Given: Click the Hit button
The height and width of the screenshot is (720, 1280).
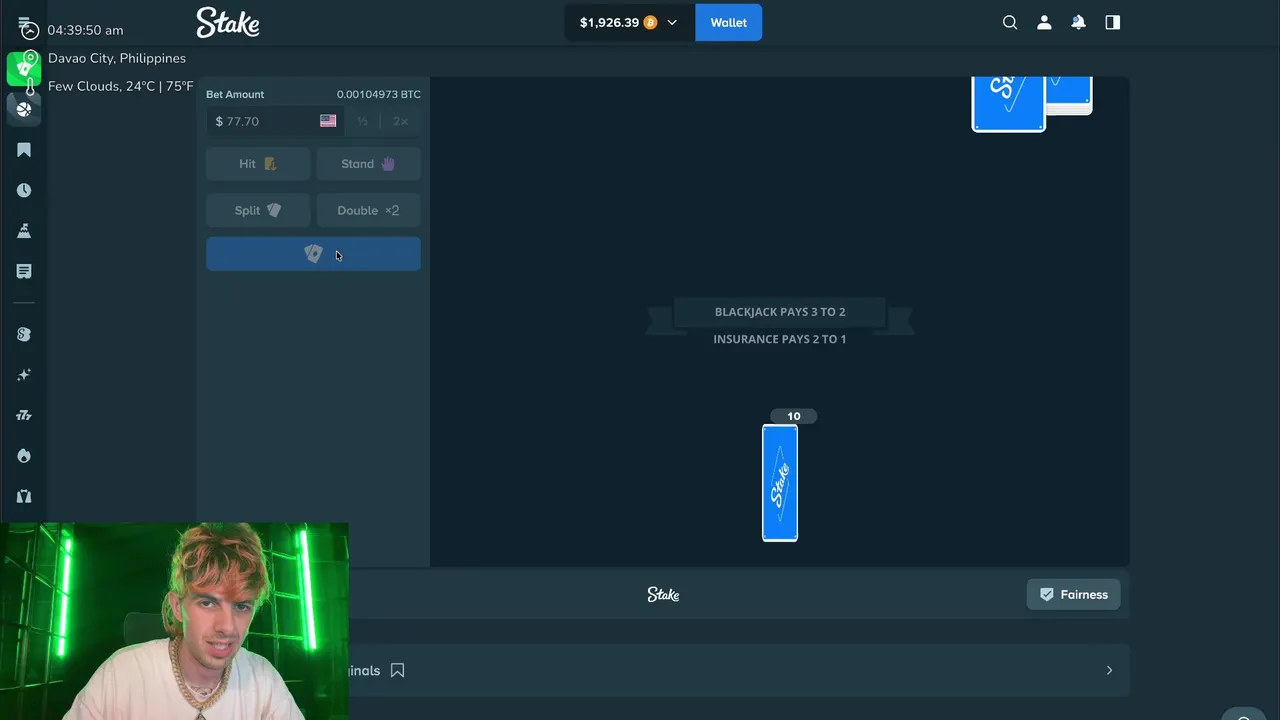Looking at the screenshot, I should [x=258, y=164].
